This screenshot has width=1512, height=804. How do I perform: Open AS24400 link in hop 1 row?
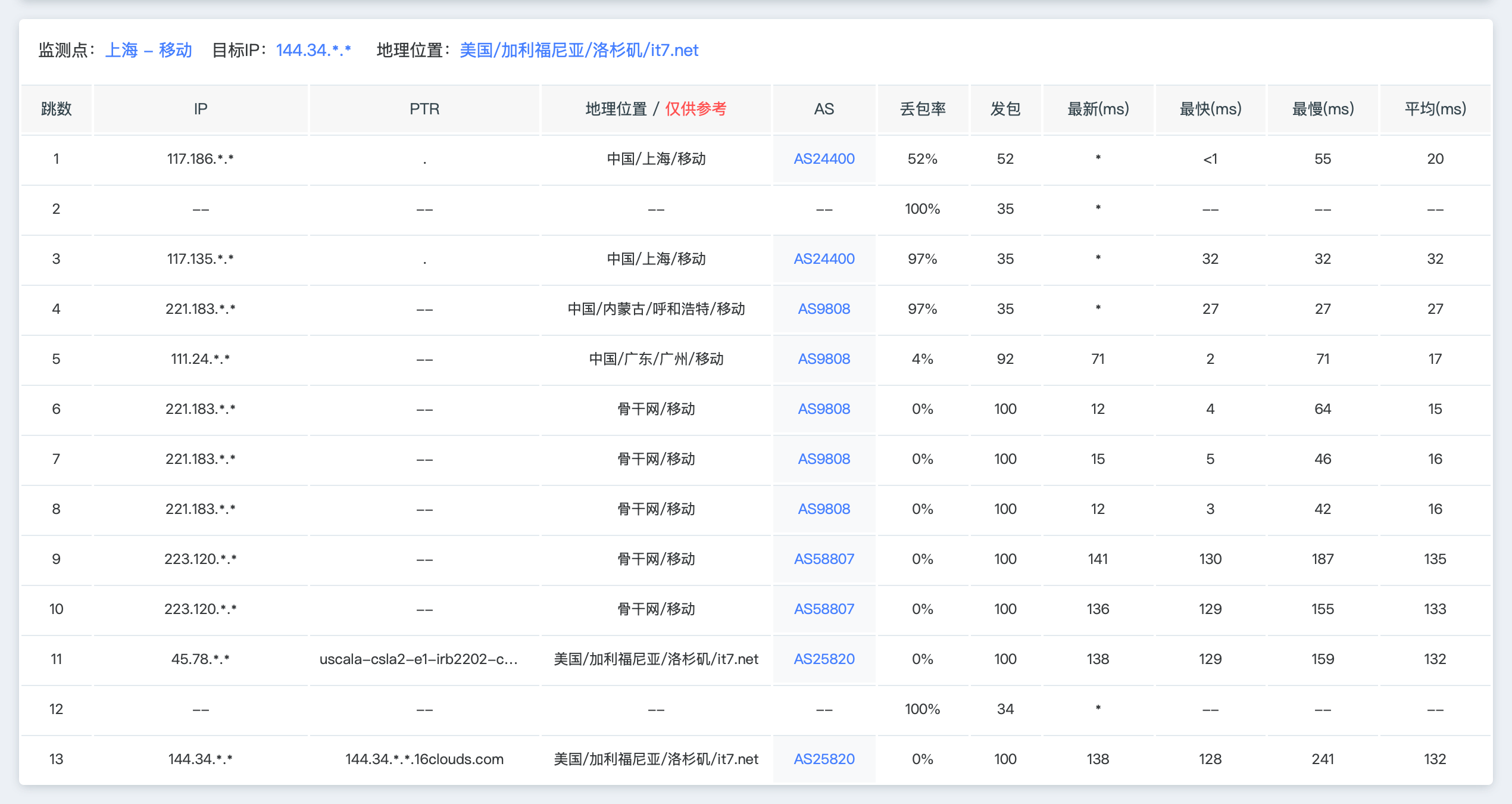coord(824,159)
